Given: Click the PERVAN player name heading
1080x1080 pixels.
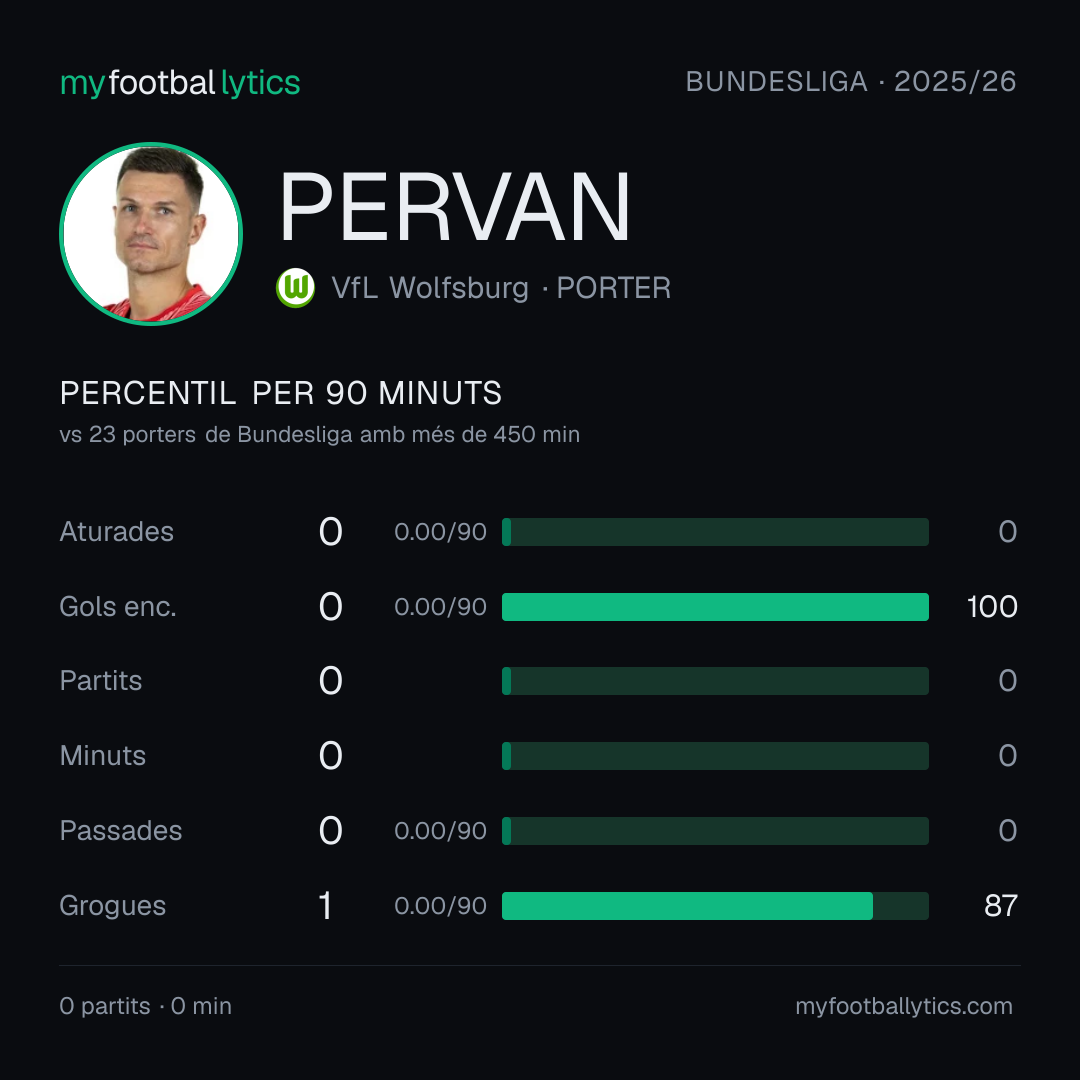Looking at the screenshot, I should point(454,207).
